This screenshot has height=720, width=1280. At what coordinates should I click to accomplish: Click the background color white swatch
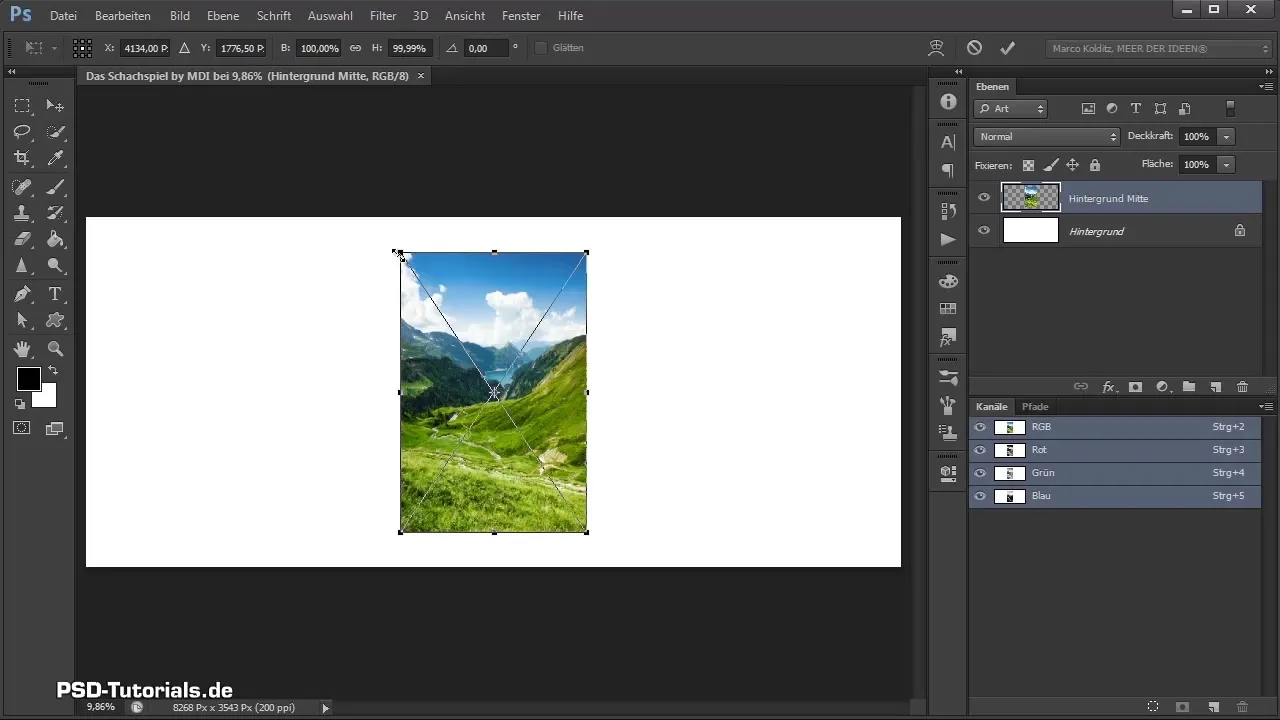(x=47, y=399)
